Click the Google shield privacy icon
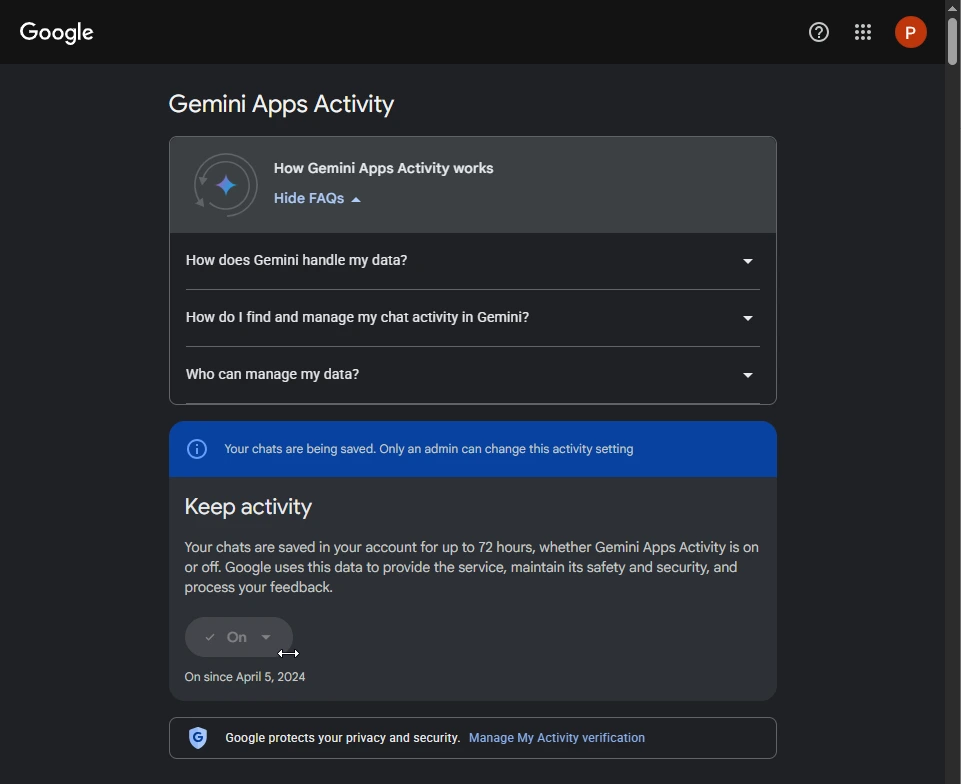 [198, 737]
